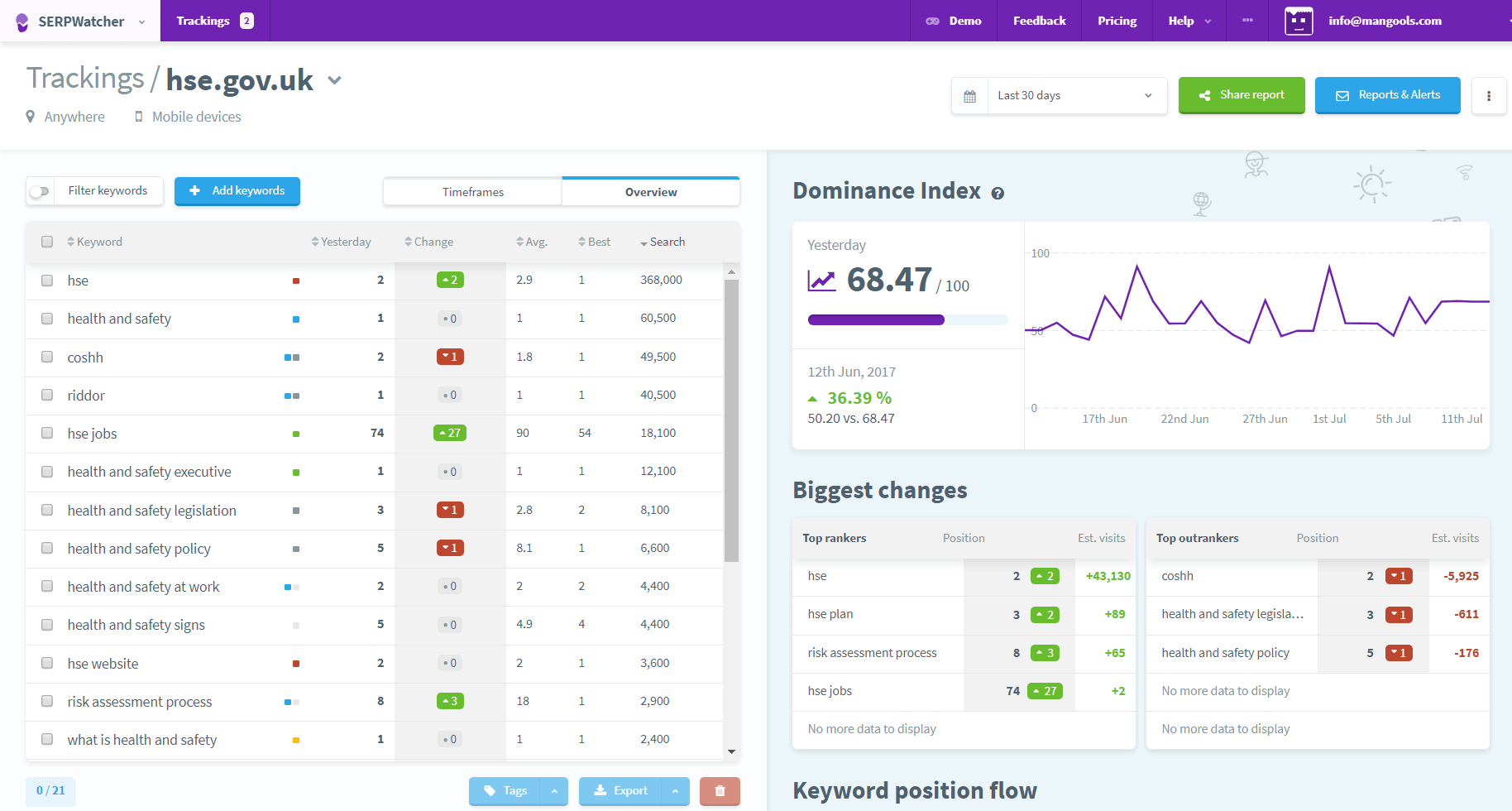Sort by the Search column header

[x=663, y=242]
